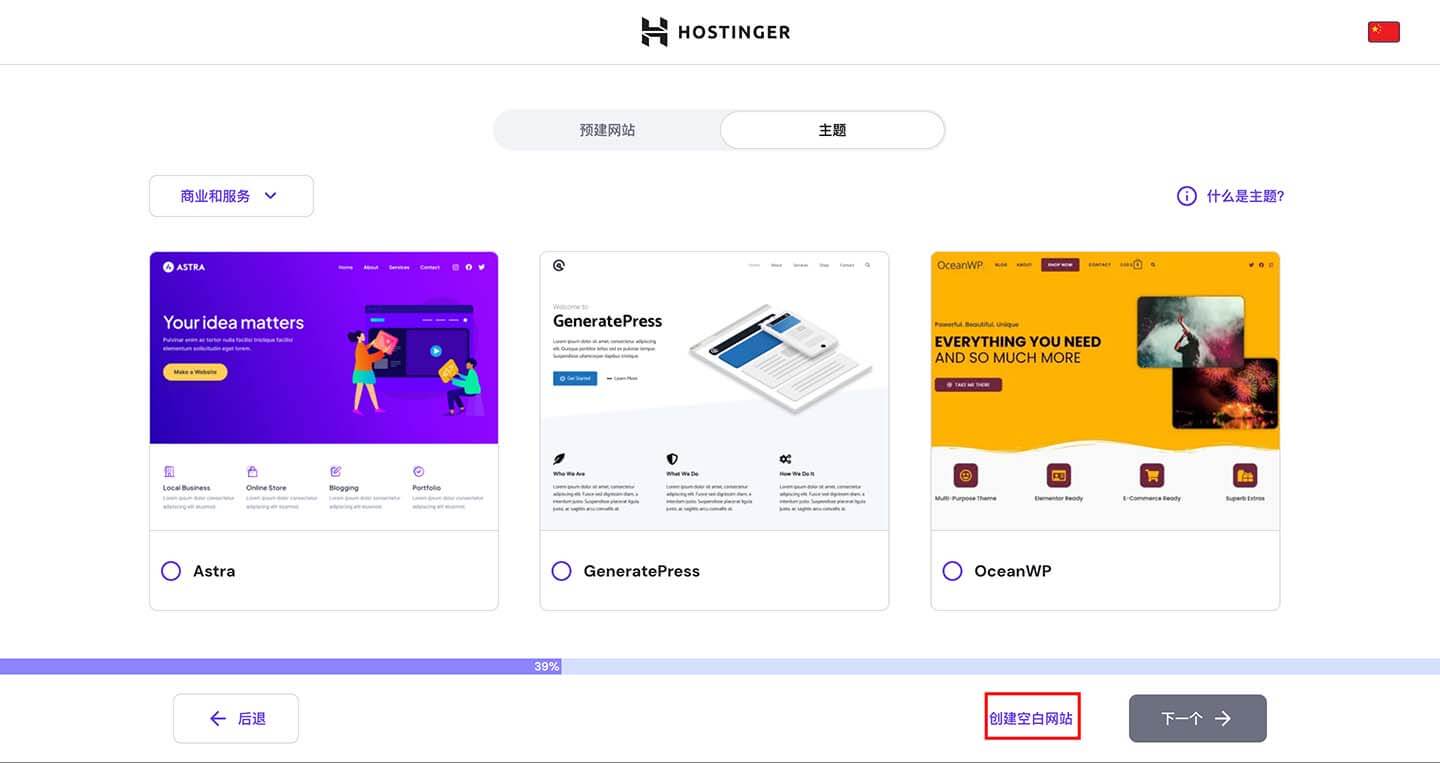Click the GeneratePress theme name label
This screenshot has width=1440, height=763.
click(642, 571)
